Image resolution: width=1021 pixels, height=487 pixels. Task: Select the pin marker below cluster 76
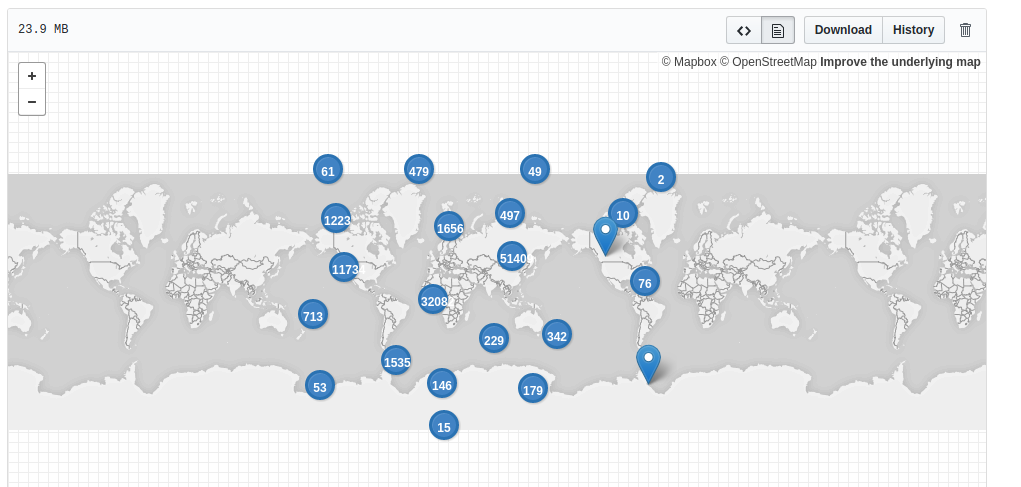649,364
